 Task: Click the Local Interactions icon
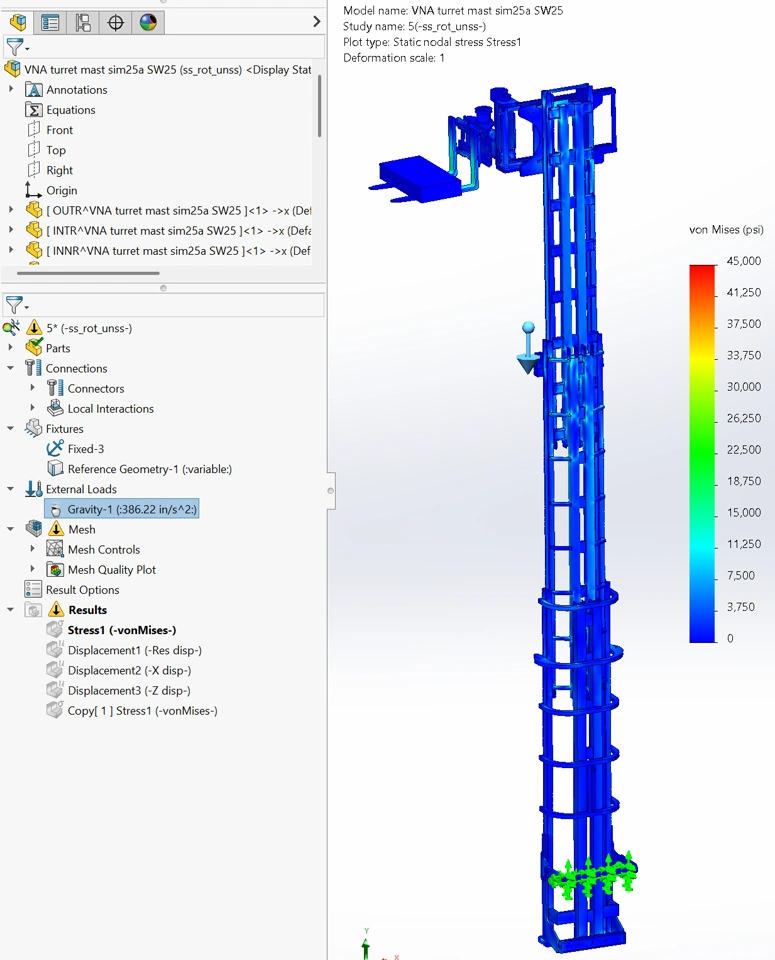point(55,408)
